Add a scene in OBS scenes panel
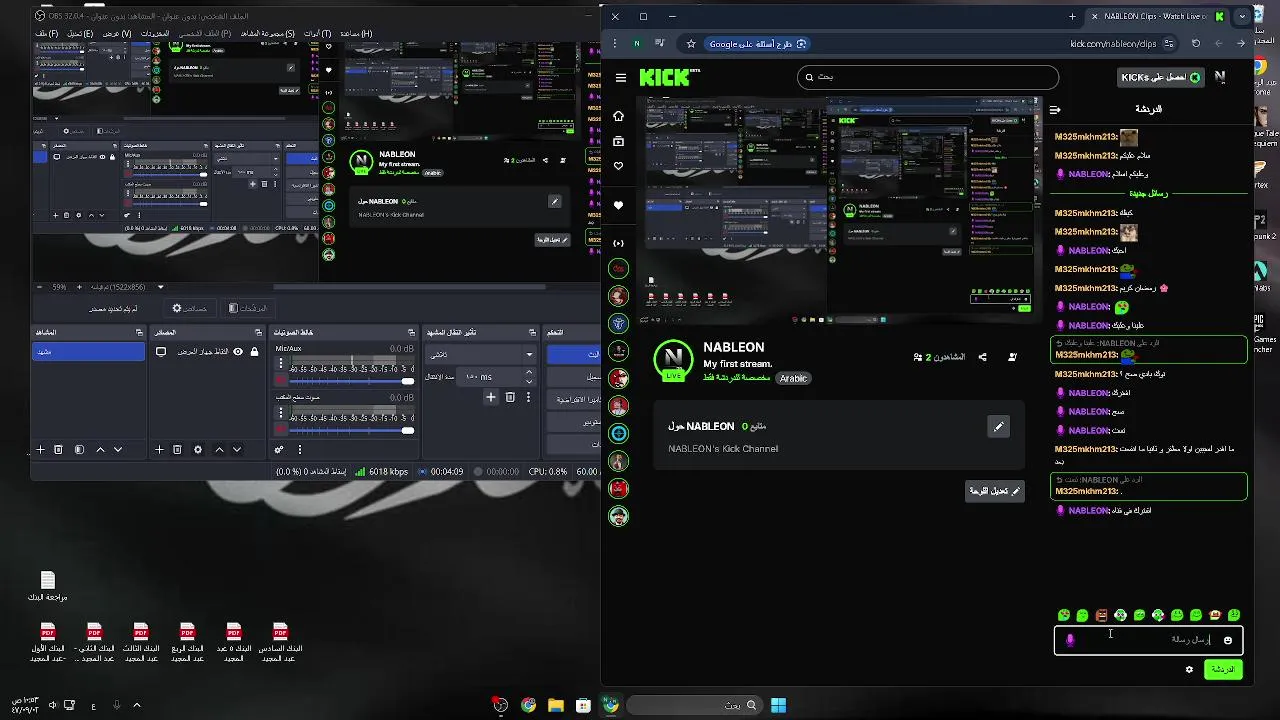The image size is (1280, 720). (x=40, y=450)
